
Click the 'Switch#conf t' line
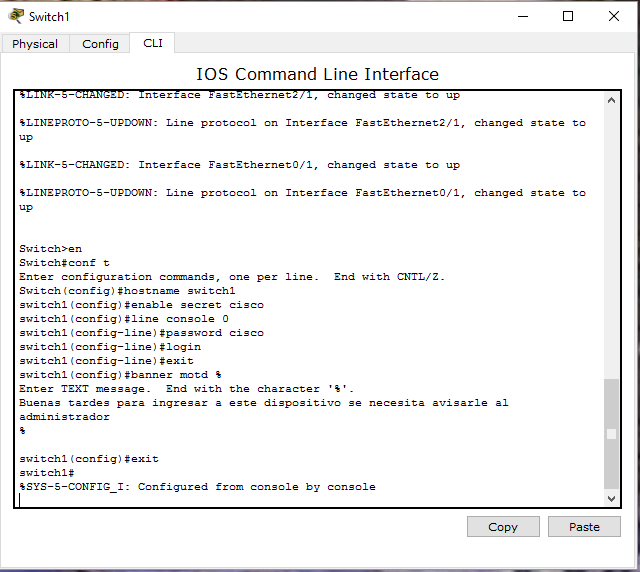[x=64, y=263]
